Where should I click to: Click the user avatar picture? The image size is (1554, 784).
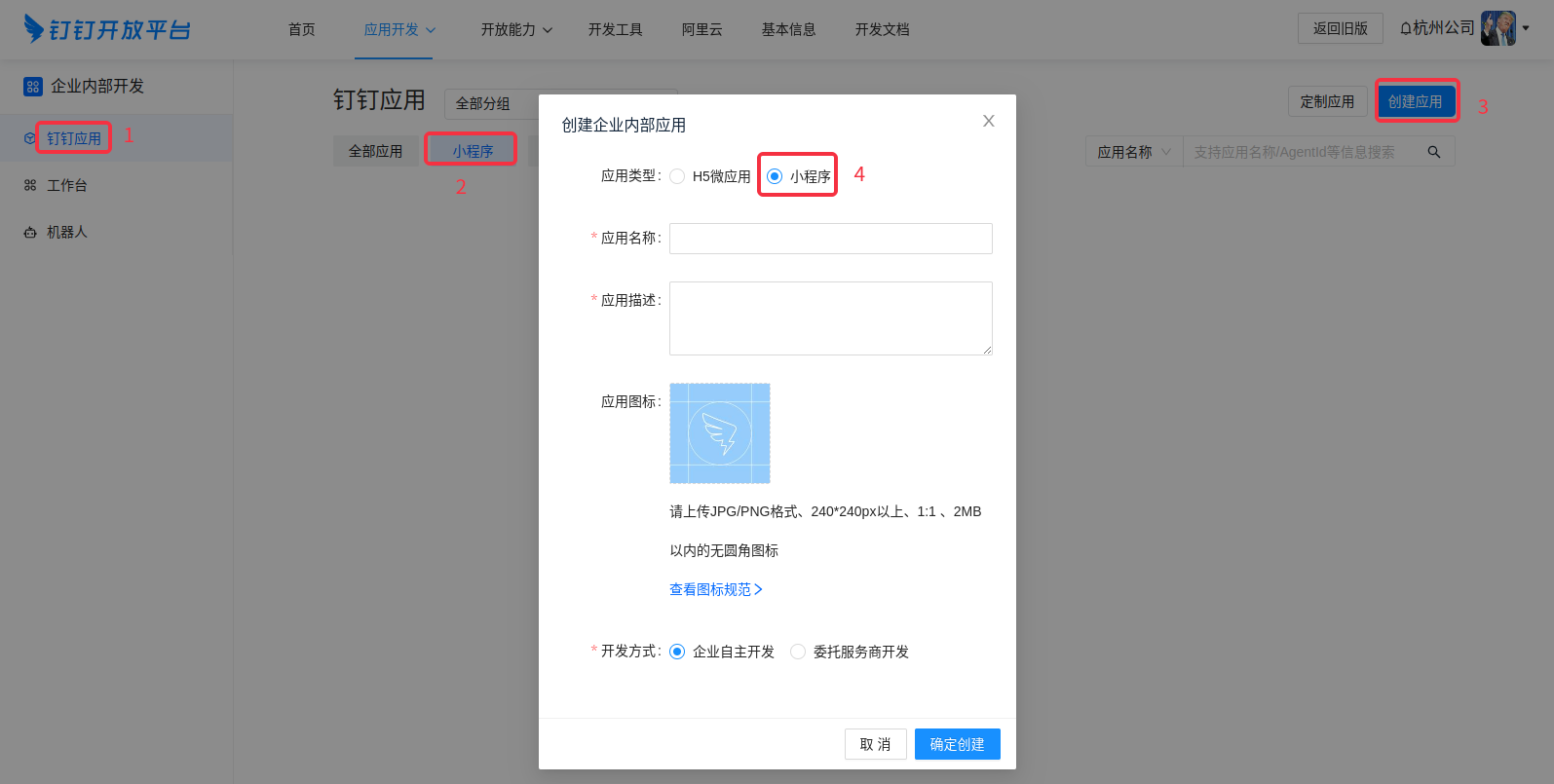pyautogui.click(x=1497, y=28)
